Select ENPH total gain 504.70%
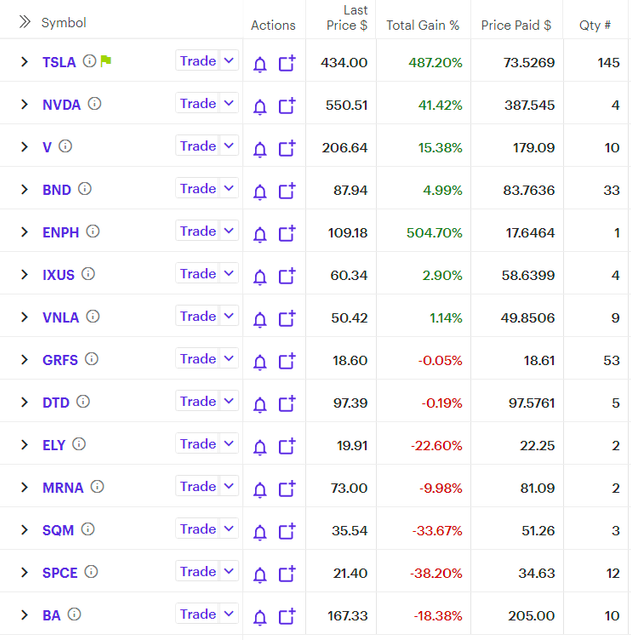Screen dimensions: 631x640 click(x=434, y=233)
